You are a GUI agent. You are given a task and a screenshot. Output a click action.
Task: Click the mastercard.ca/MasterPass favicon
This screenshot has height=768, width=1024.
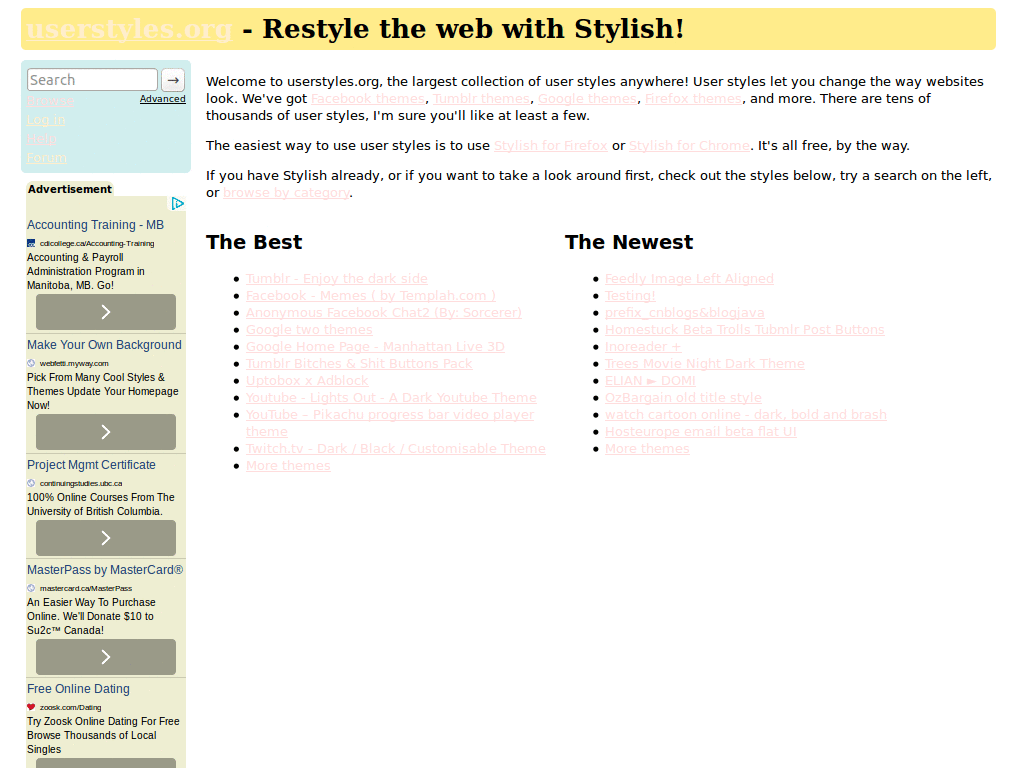(x=31, y=588)
